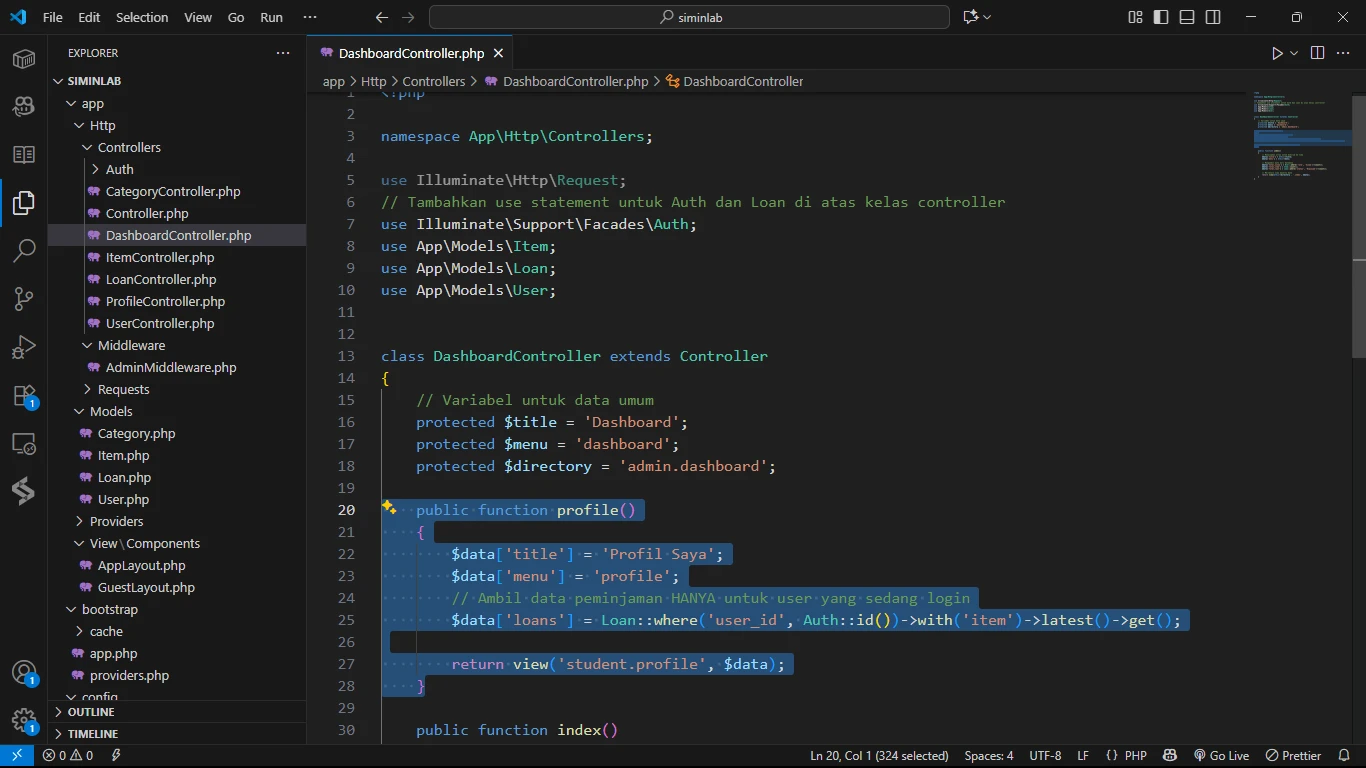Click the Manage settings gear icon
This screenshot has height=768, width=1366.
pyautogui.click(x=24, y=720)
